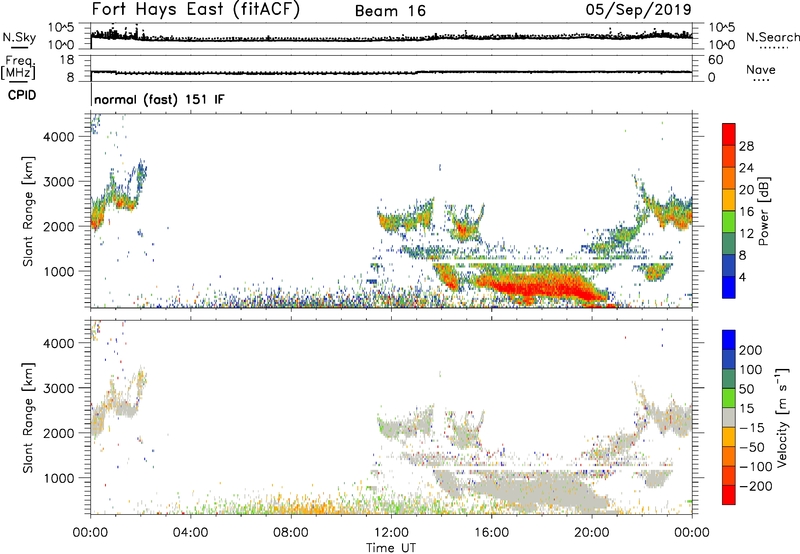
Task: Click the '3000' tick on velocity panel
Action: 59,388
